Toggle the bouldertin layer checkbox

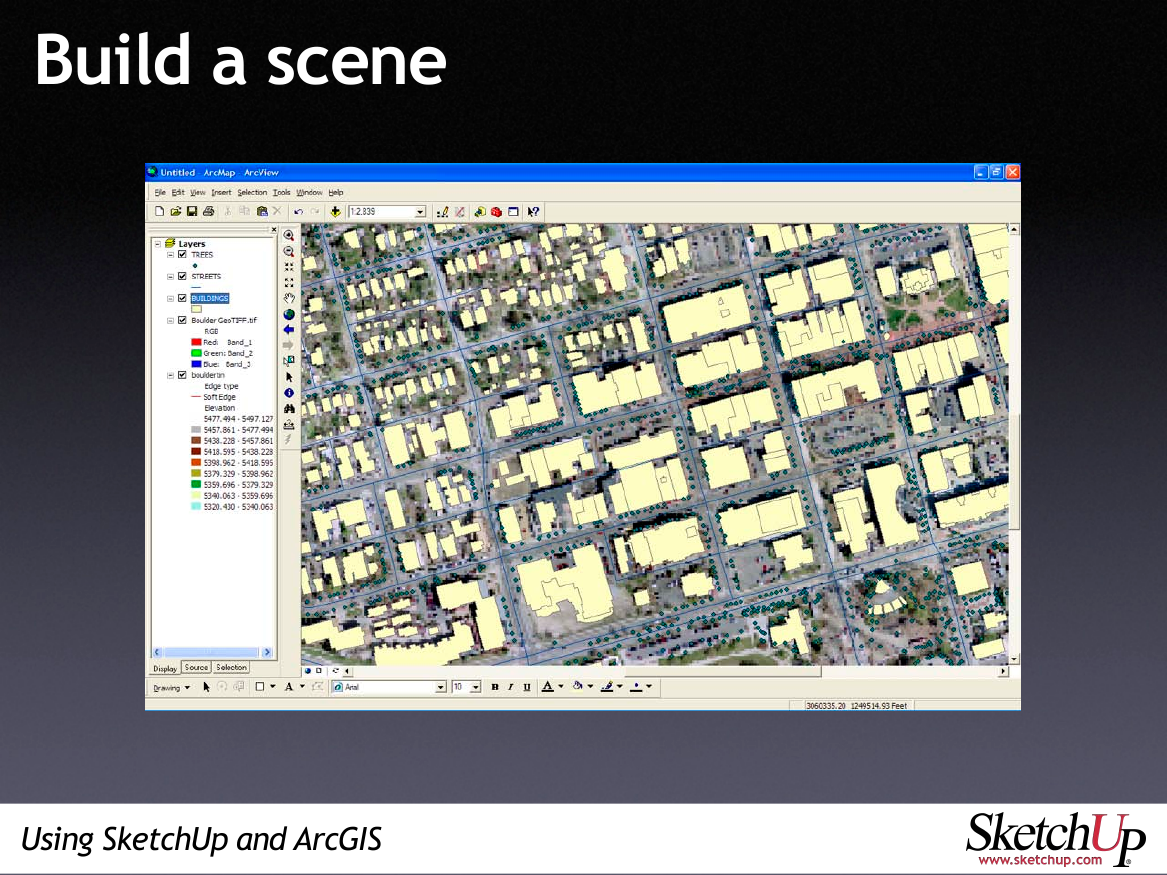[x=182, y=375]
